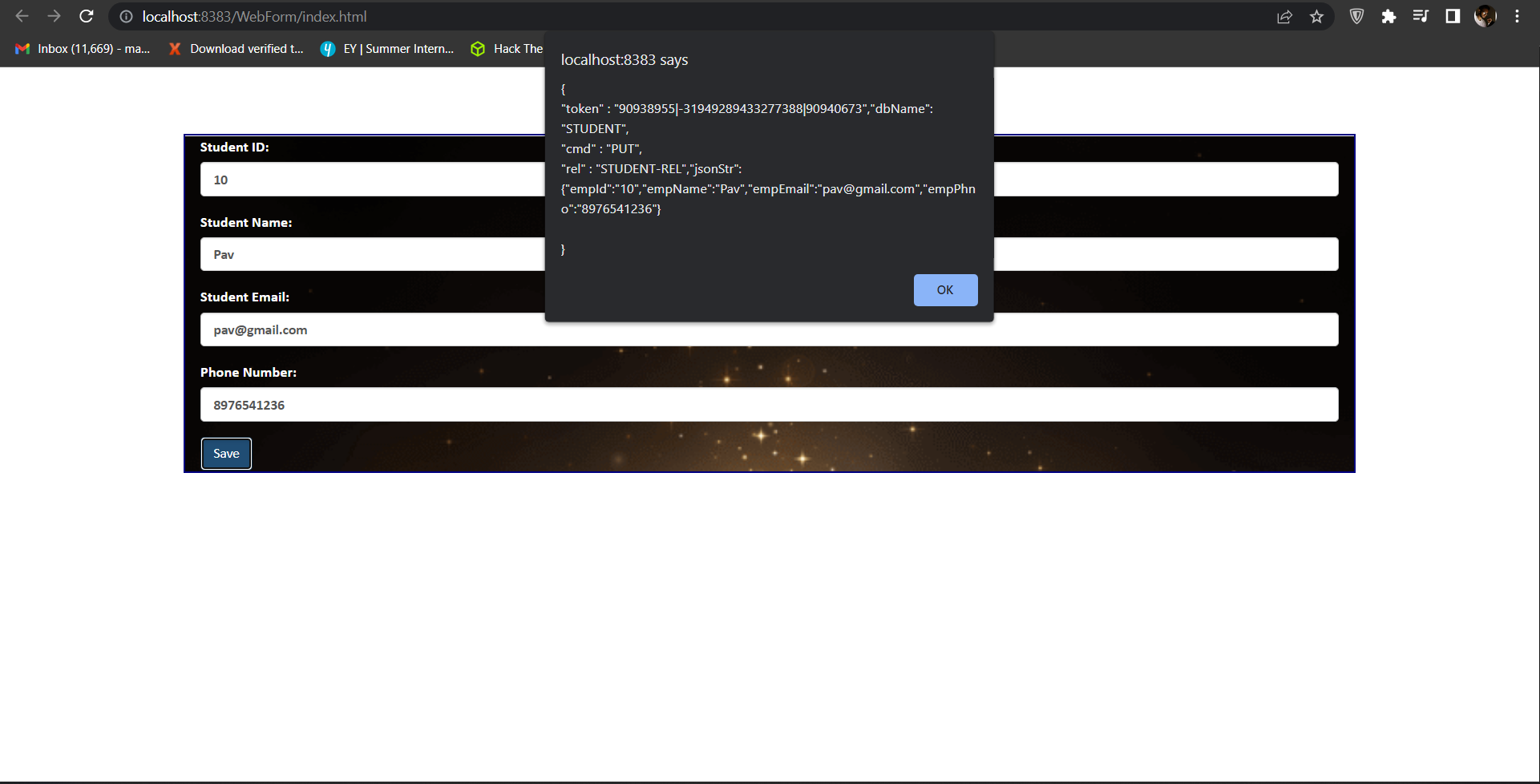Click the 'localhost:8383 says' dialog title

click(x=624, y=60)
